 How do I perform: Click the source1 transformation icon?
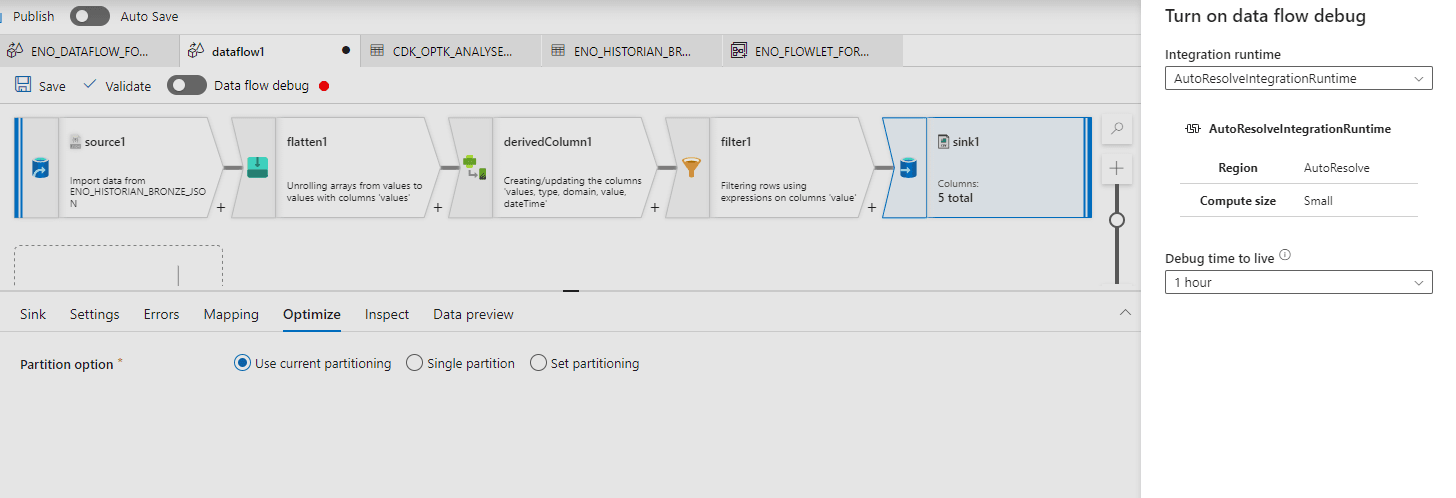click(x=41, y=170)
